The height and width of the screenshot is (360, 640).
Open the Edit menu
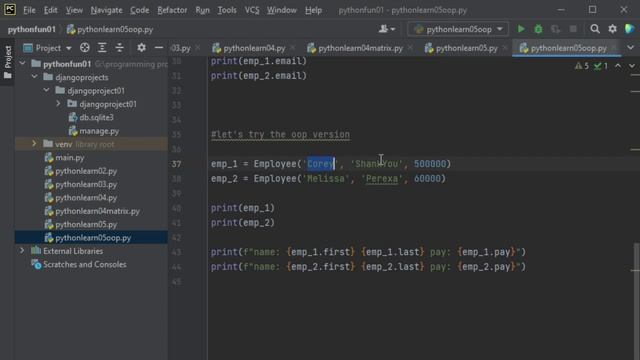point(51,10)
